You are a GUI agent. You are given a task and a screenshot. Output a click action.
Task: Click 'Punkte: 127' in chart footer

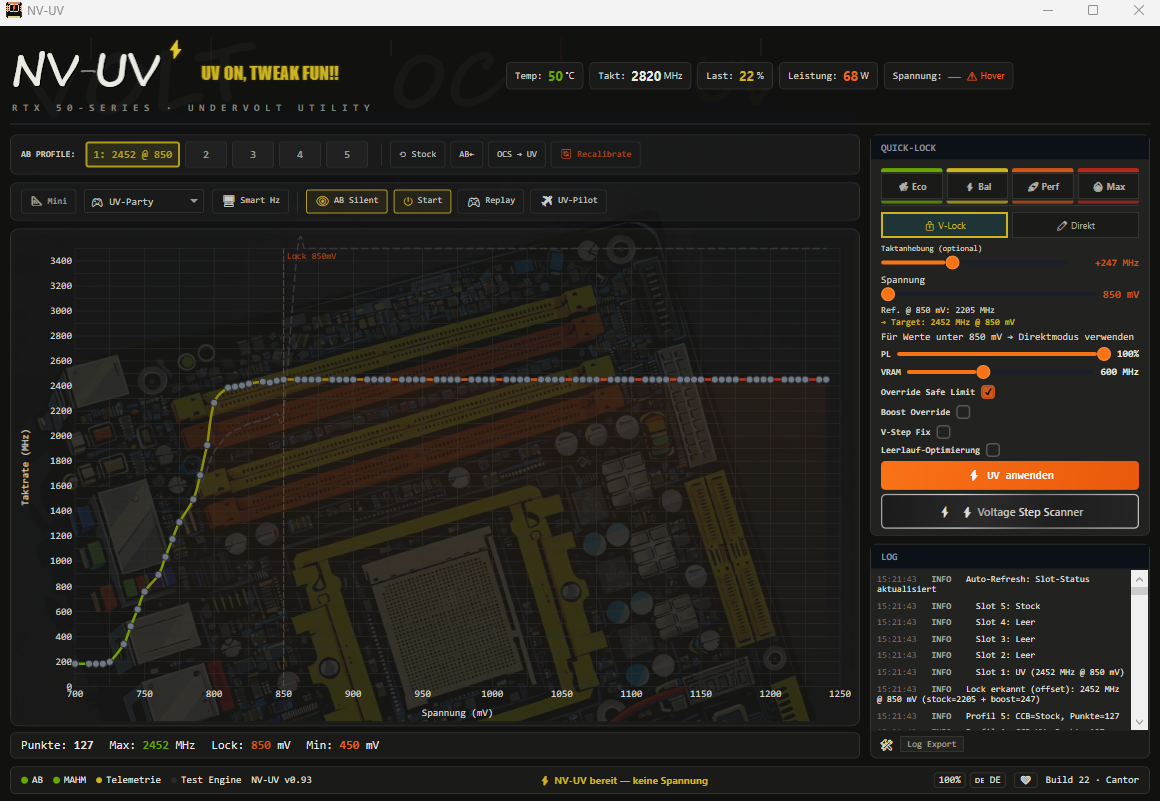(57, 746)
